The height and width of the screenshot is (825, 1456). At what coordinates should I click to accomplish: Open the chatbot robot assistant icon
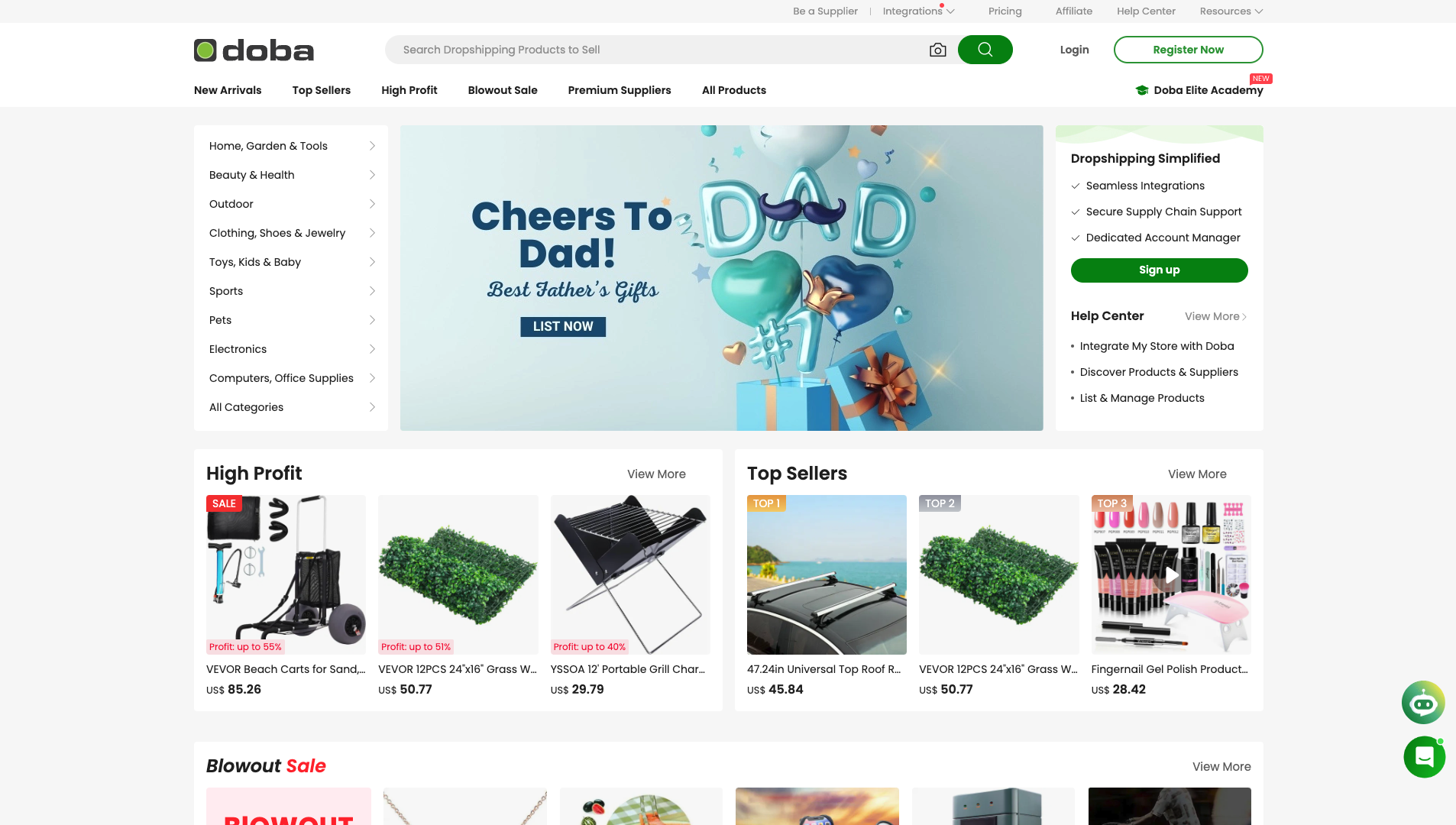click(1423, 703)
